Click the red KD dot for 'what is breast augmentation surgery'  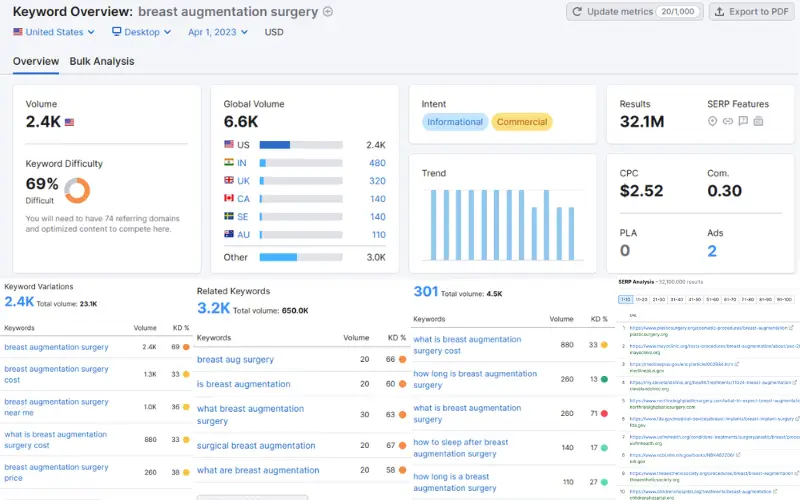coord(604,413)
